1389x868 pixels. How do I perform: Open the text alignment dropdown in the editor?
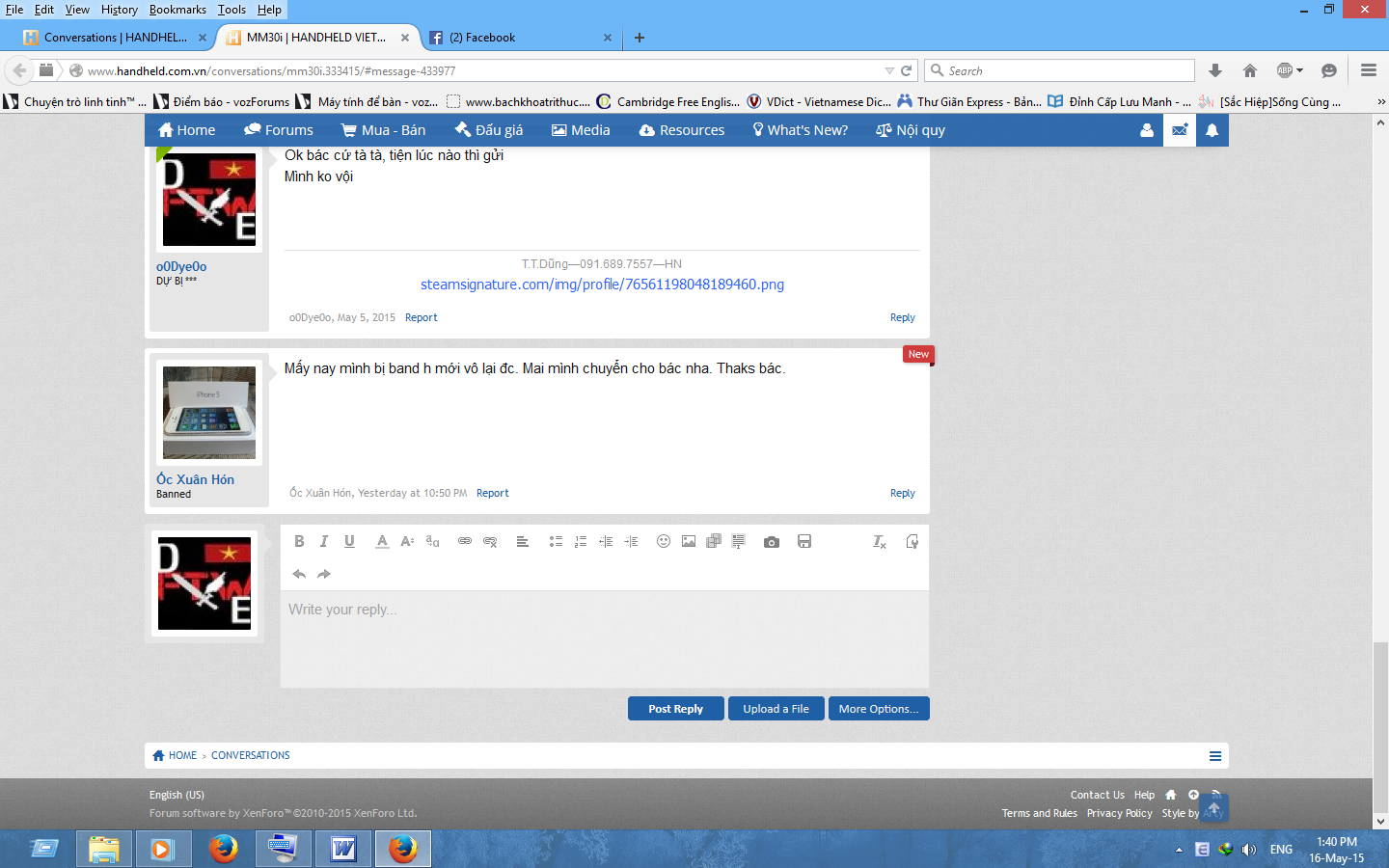pyautogui.click(x=523, y=541)
